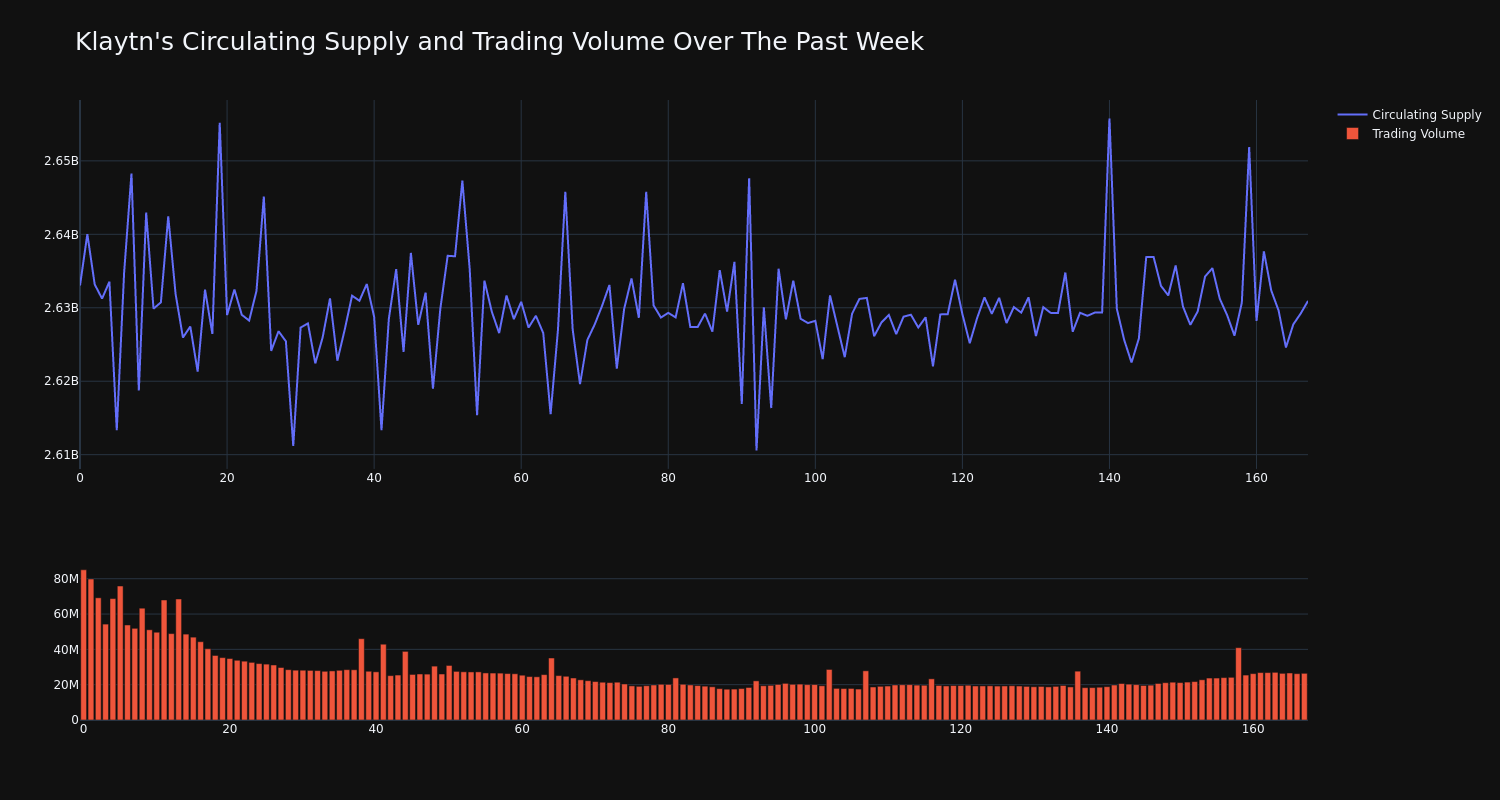Click the 120 tick on lower x-axis
Viewport: 1500px width, 800px height.
[962, 729]
